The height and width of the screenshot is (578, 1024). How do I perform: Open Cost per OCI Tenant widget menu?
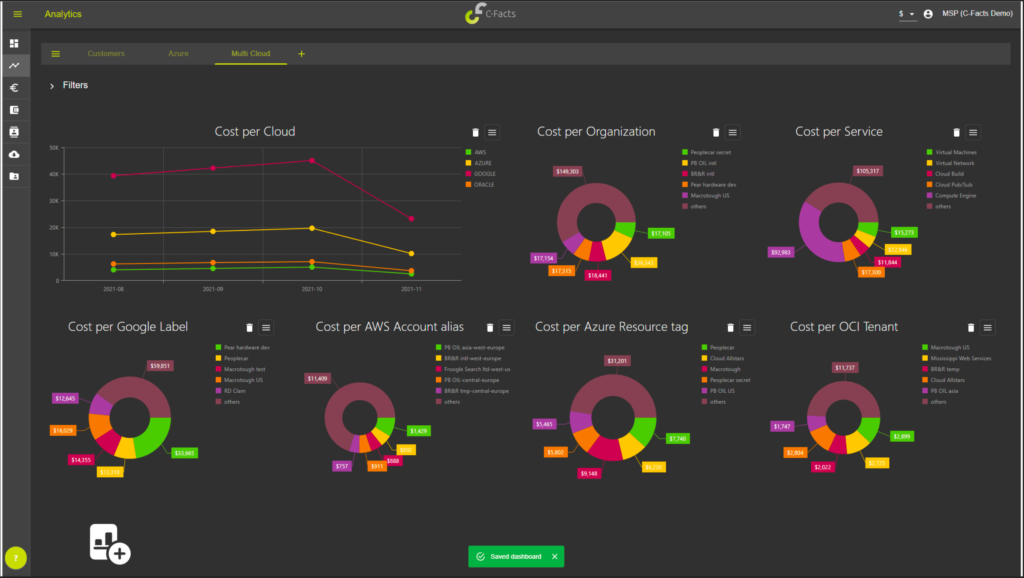987,328
